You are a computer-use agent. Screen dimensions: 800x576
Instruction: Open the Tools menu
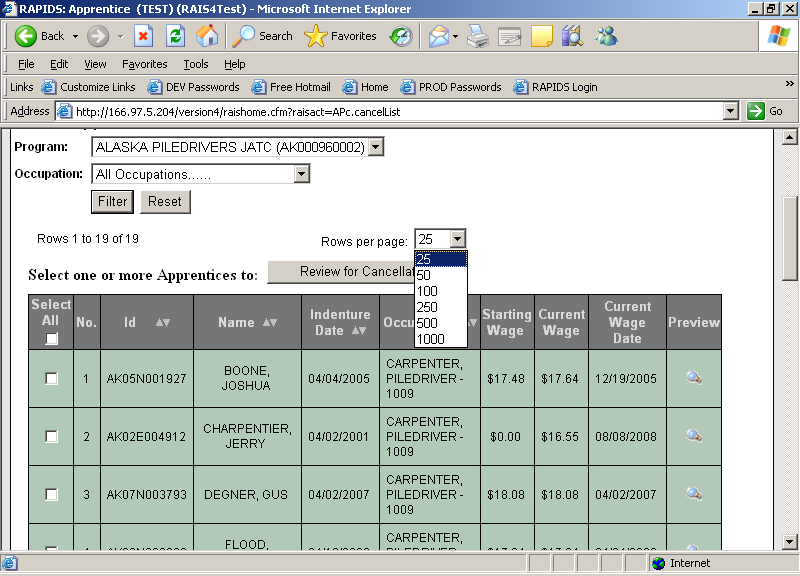pyautogui.click(x=195, y=64)
